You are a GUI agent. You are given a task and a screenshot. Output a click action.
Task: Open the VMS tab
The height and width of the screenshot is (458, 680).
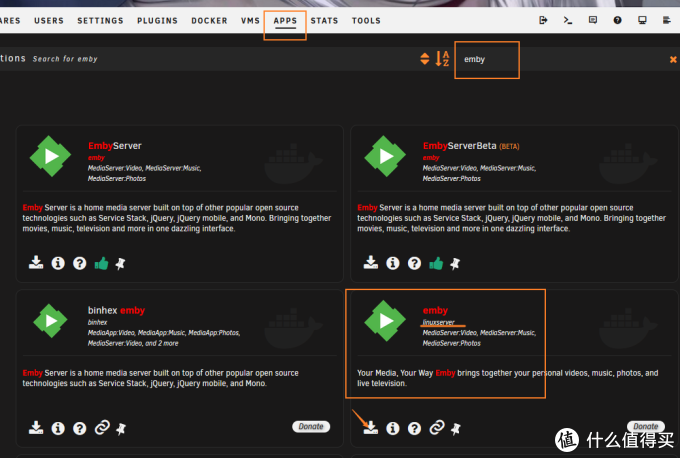250,20
